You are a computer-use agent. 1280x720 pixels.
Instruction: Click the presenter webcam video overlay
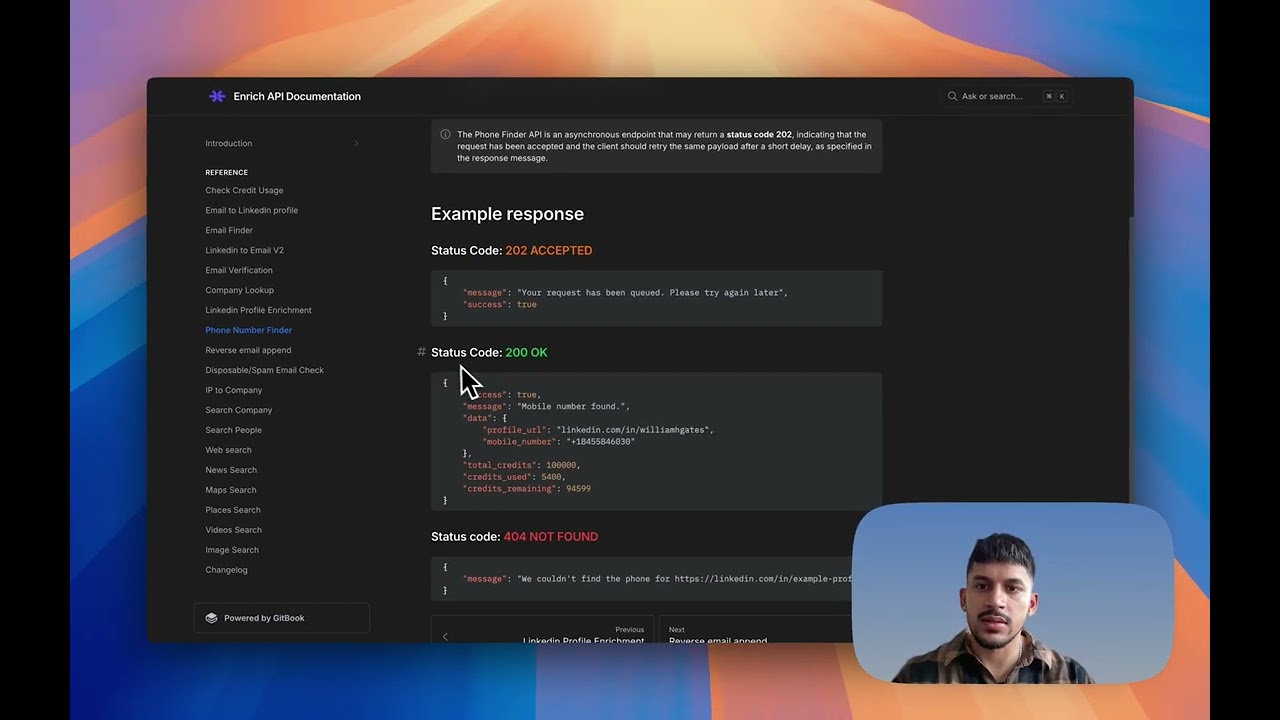(x=1011, y=593)
